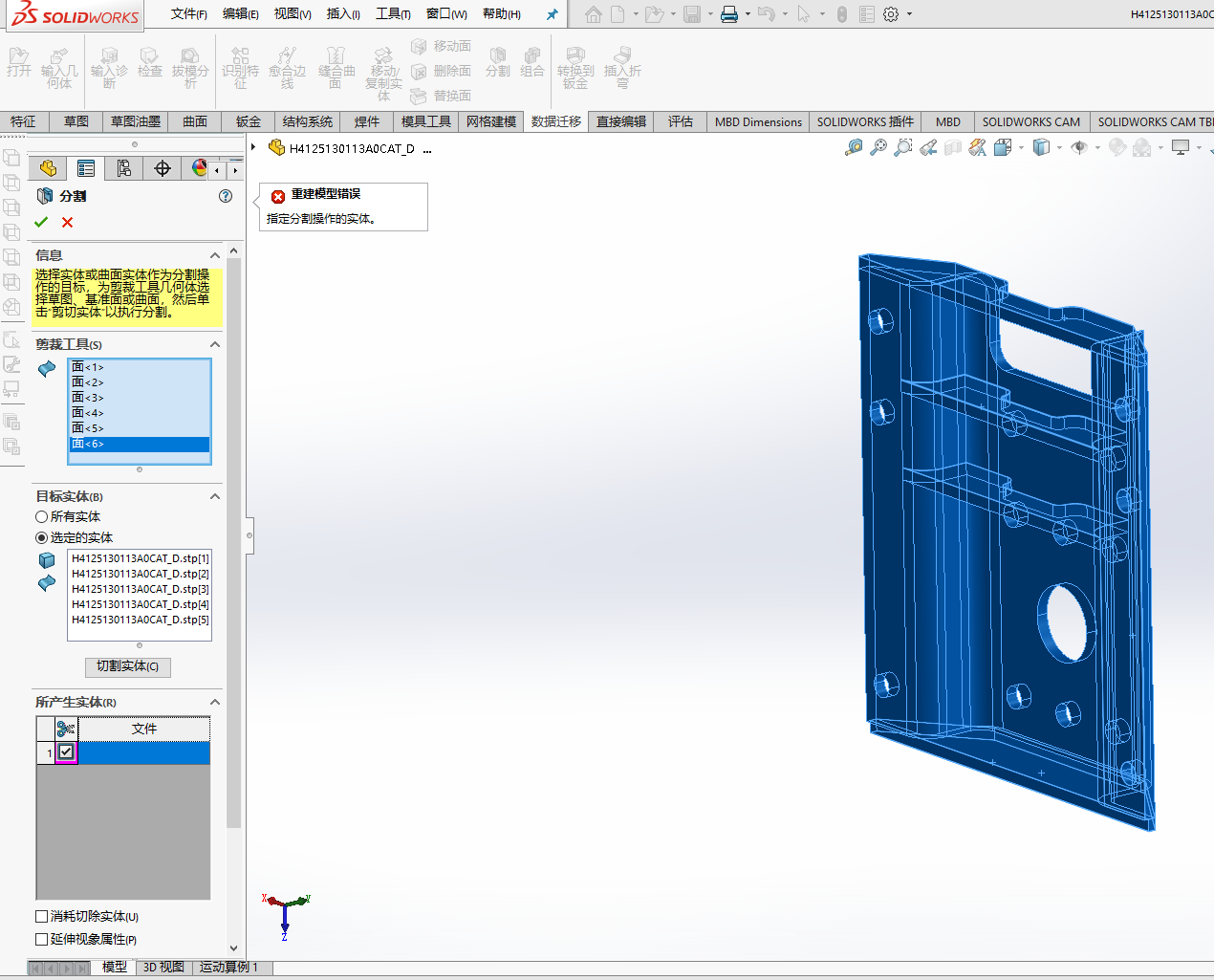Click the Home icon in the top toolbar
Screen dimensions: 1214x980
pyautogui.click(x=594, y=14)
